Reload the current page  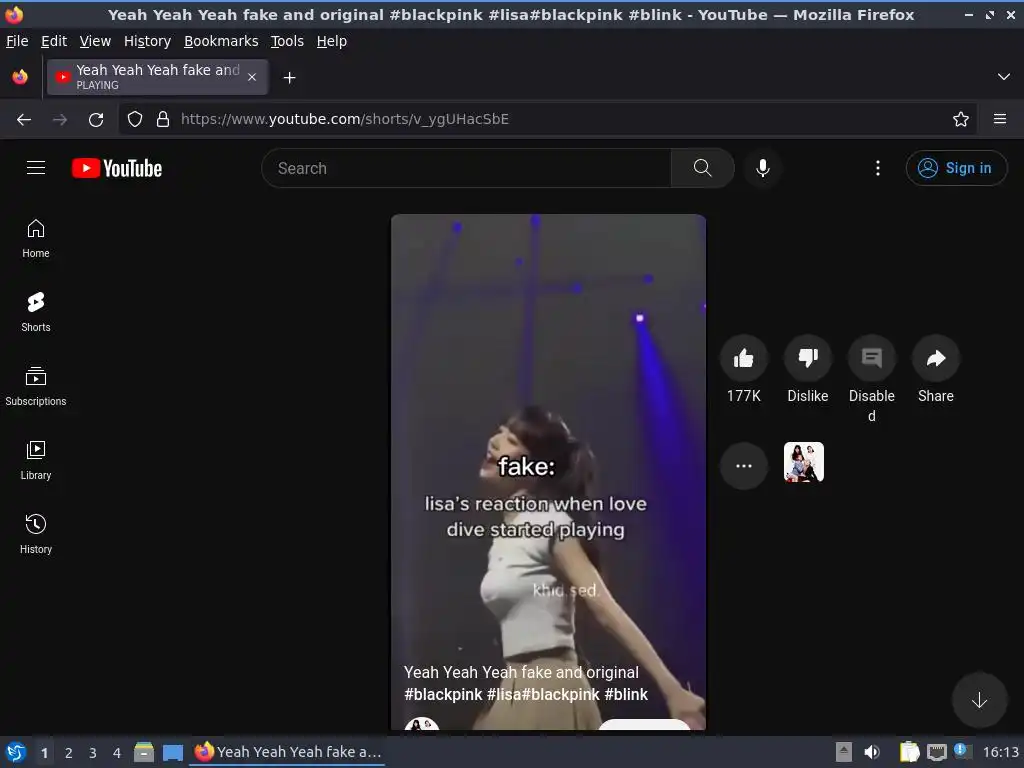[96, 119]
